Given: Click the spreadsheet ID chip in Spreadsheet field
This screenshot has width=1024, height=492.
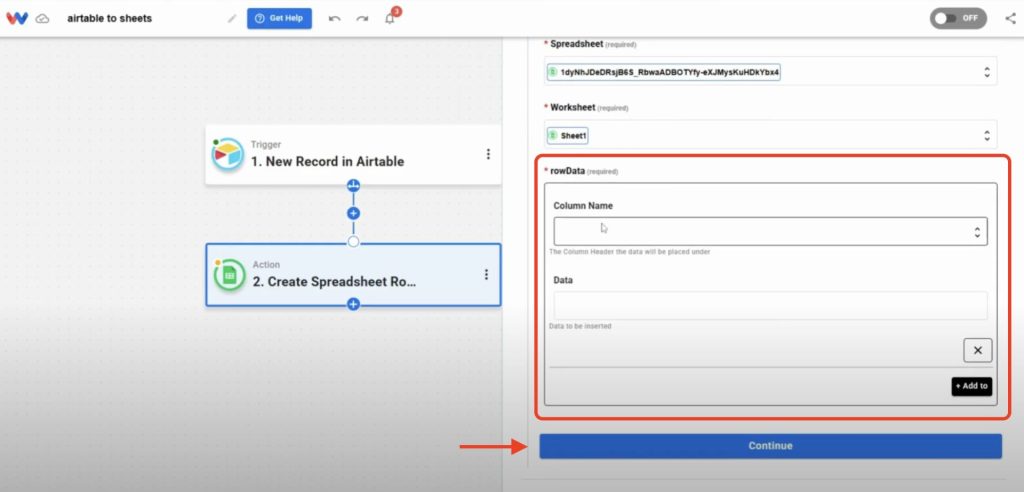Looking at the screenshot, I should (x=664, y=71).
